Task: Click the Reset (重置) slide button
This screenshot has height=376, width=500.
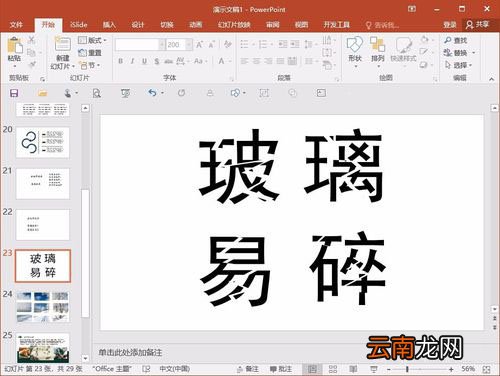Action: click(x=89, y=53)
